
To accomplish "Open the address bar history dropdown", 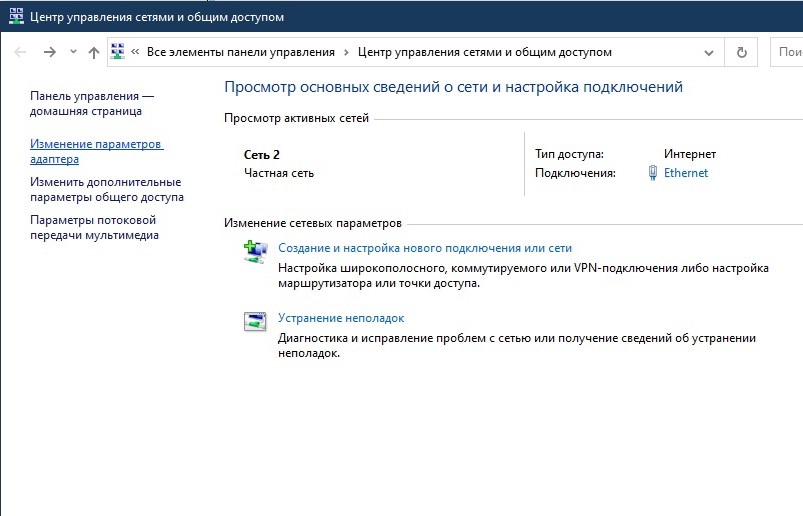I will [x=709, y=52].
